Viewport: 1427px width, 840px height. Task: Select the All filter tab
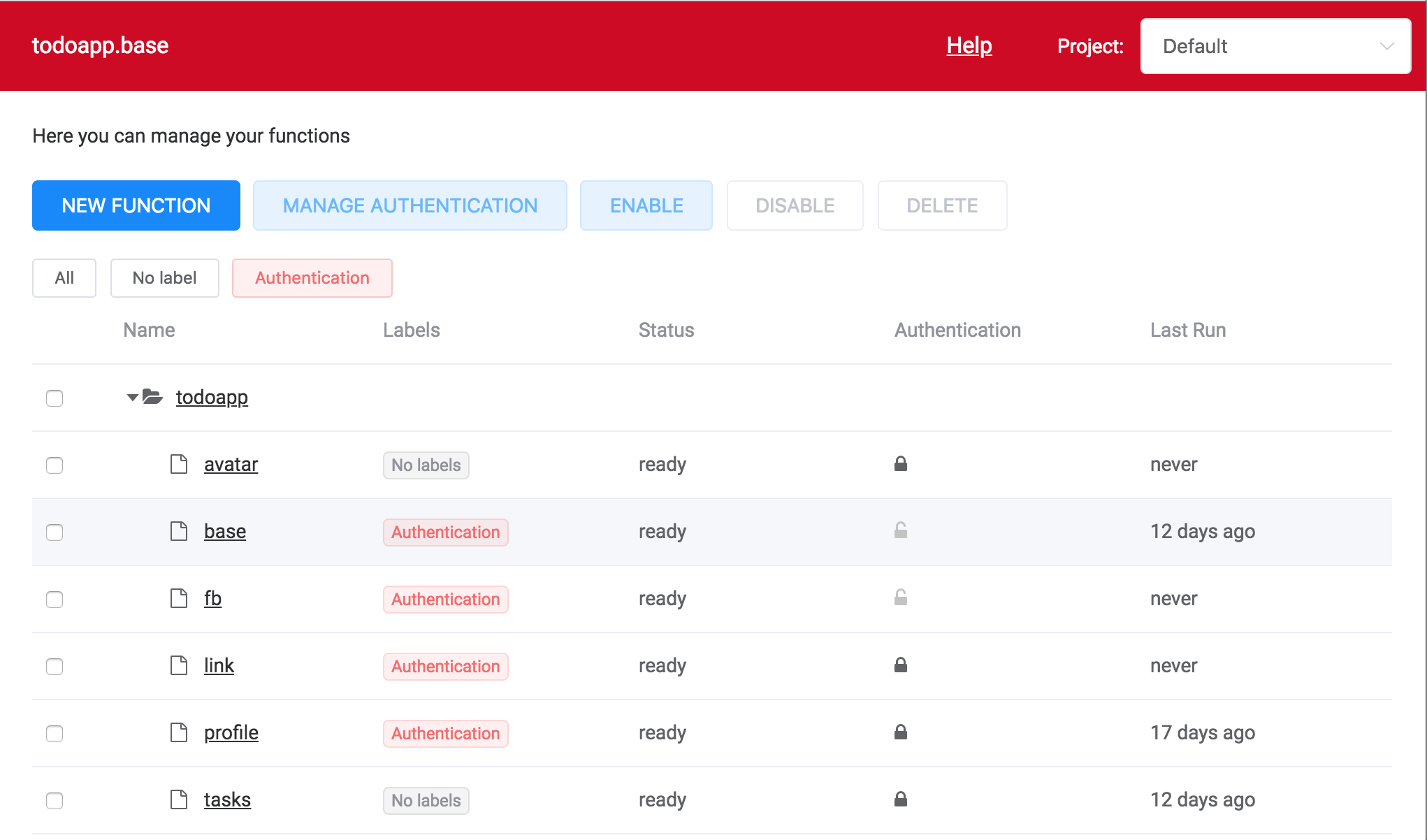click(63, 277)
